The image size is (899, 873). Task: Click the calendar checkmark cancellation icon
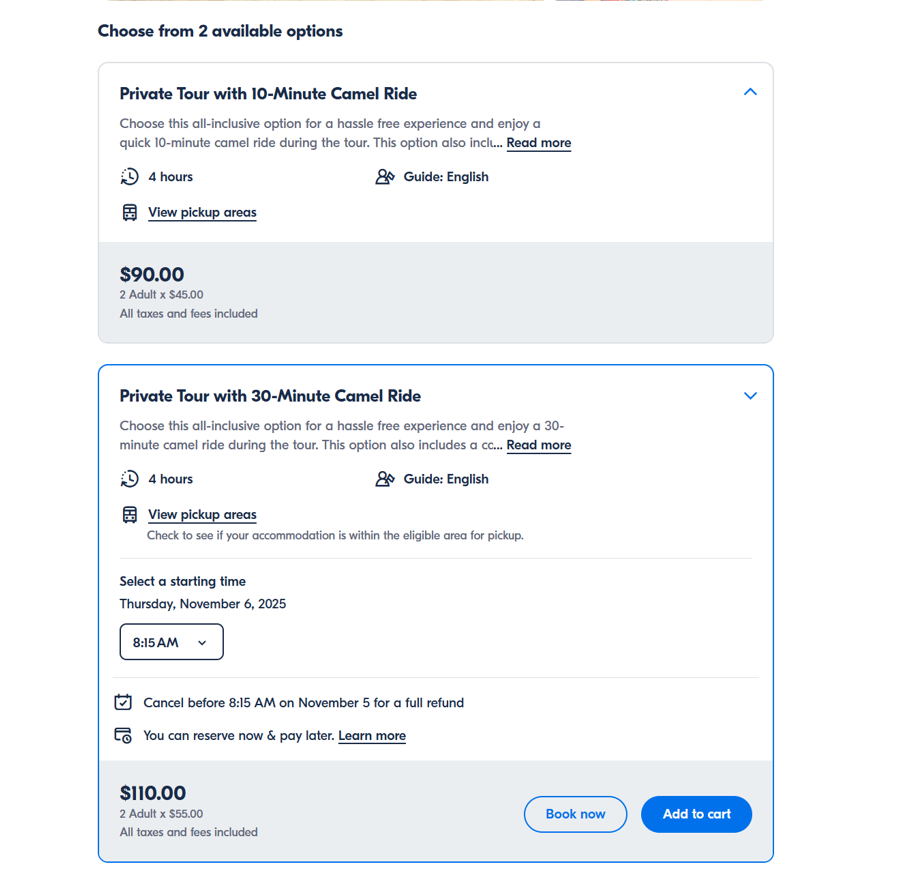tap(123, 702)
